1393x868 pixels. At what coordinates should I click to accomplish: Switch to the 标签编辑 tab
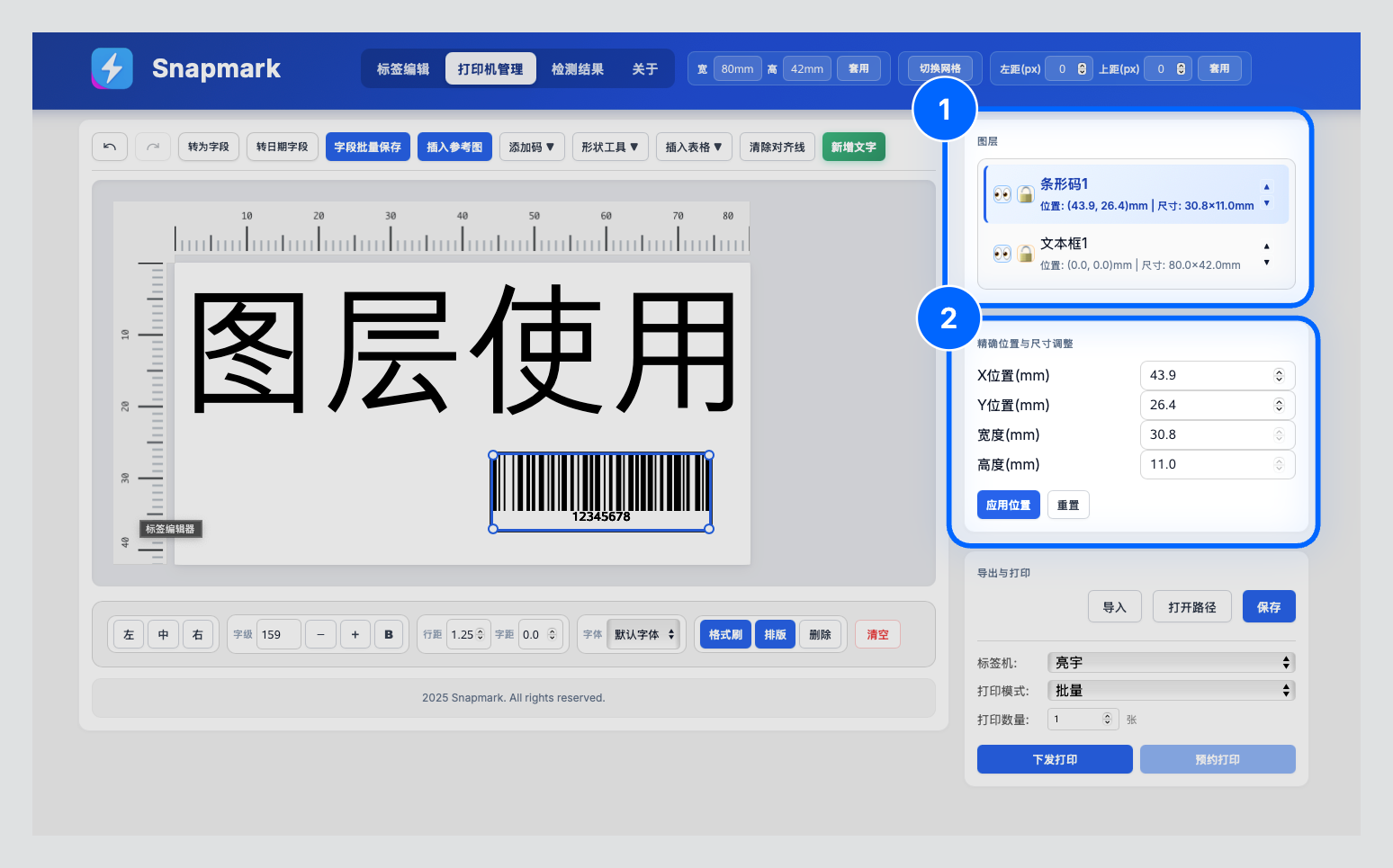pyautogui.click(x=402, y=67)
